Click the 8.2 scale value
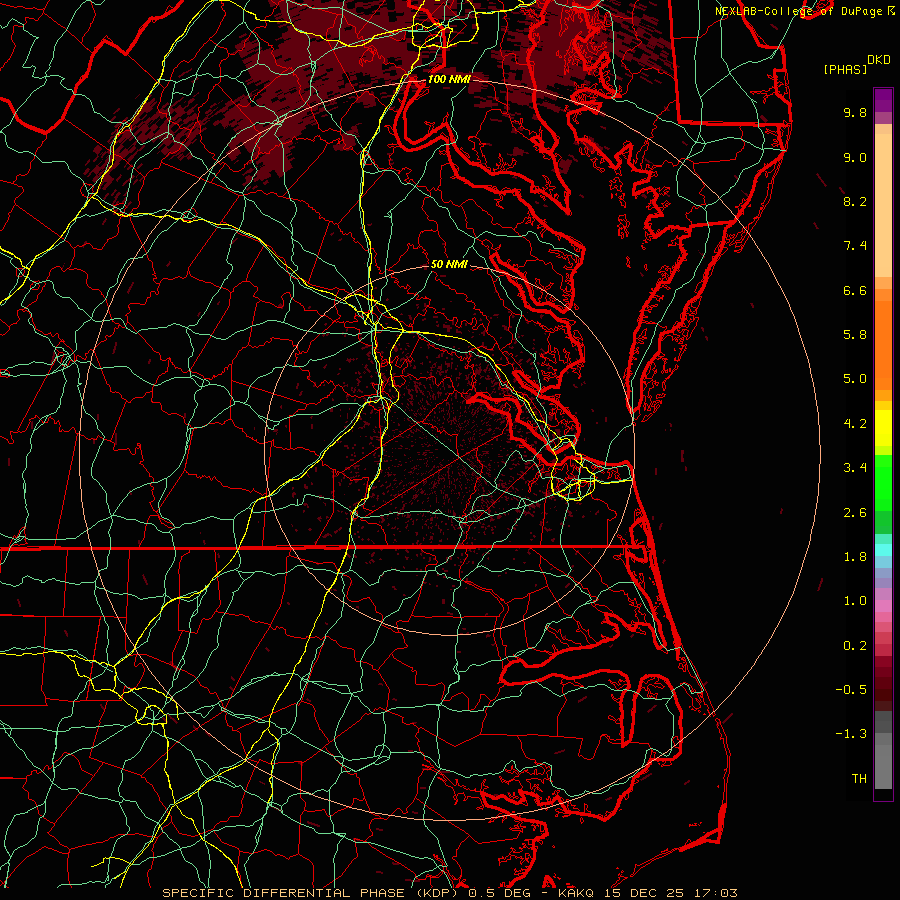This screenshot has height=900, width=900. coord(855,201)
